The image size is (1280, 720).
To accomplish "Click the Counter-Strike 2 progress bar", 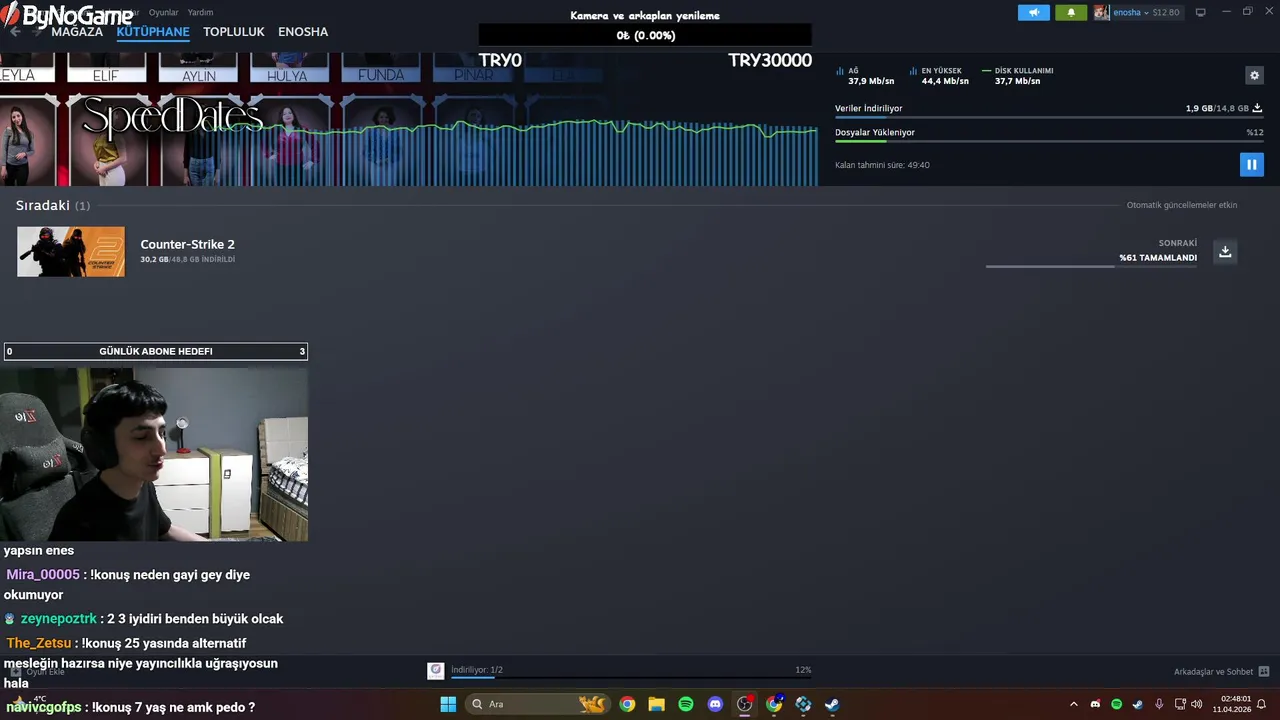I will pyautogui.click(x=1091, y=266).
